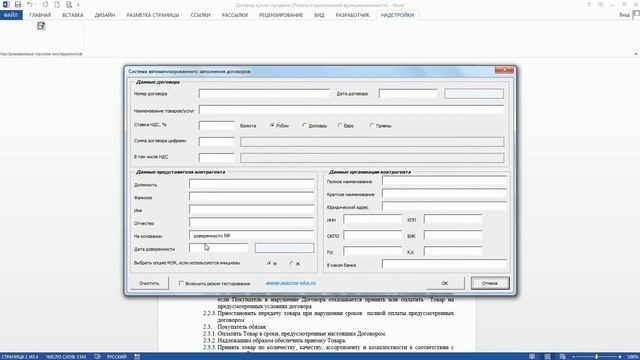The height and width of the screenshot is (360, 640).
Task: Click the contract date input field
Action: point(408,93)
